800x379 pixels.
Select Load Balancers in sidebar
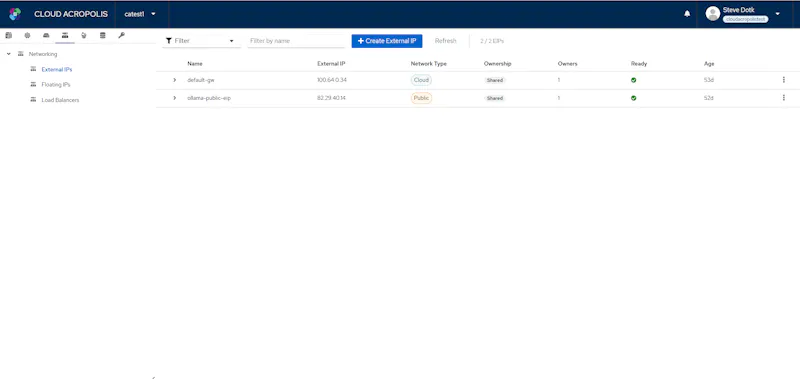click(x=60, y=100)
